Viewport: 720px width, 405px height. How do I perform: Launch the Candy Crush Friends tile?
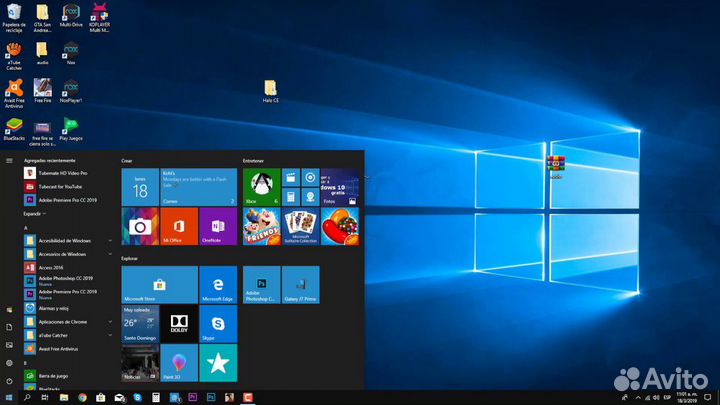262,226
